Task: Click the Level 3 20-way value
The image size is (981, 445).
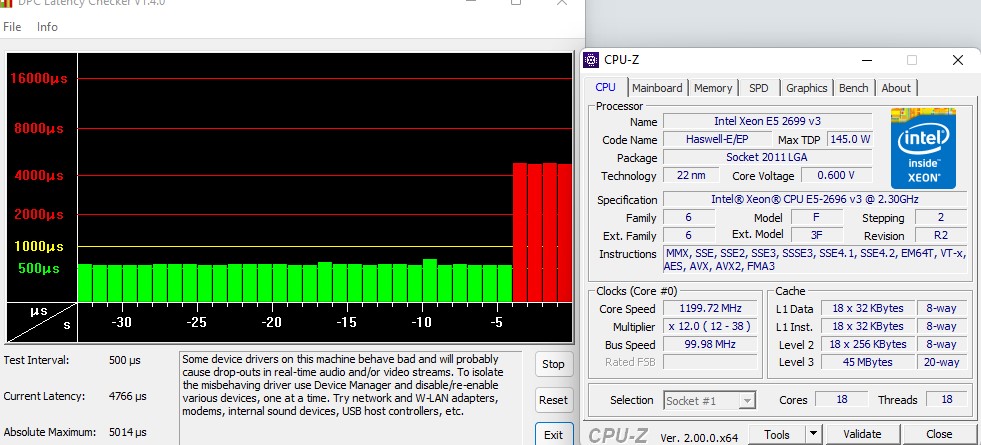Action: click(942, 362)
